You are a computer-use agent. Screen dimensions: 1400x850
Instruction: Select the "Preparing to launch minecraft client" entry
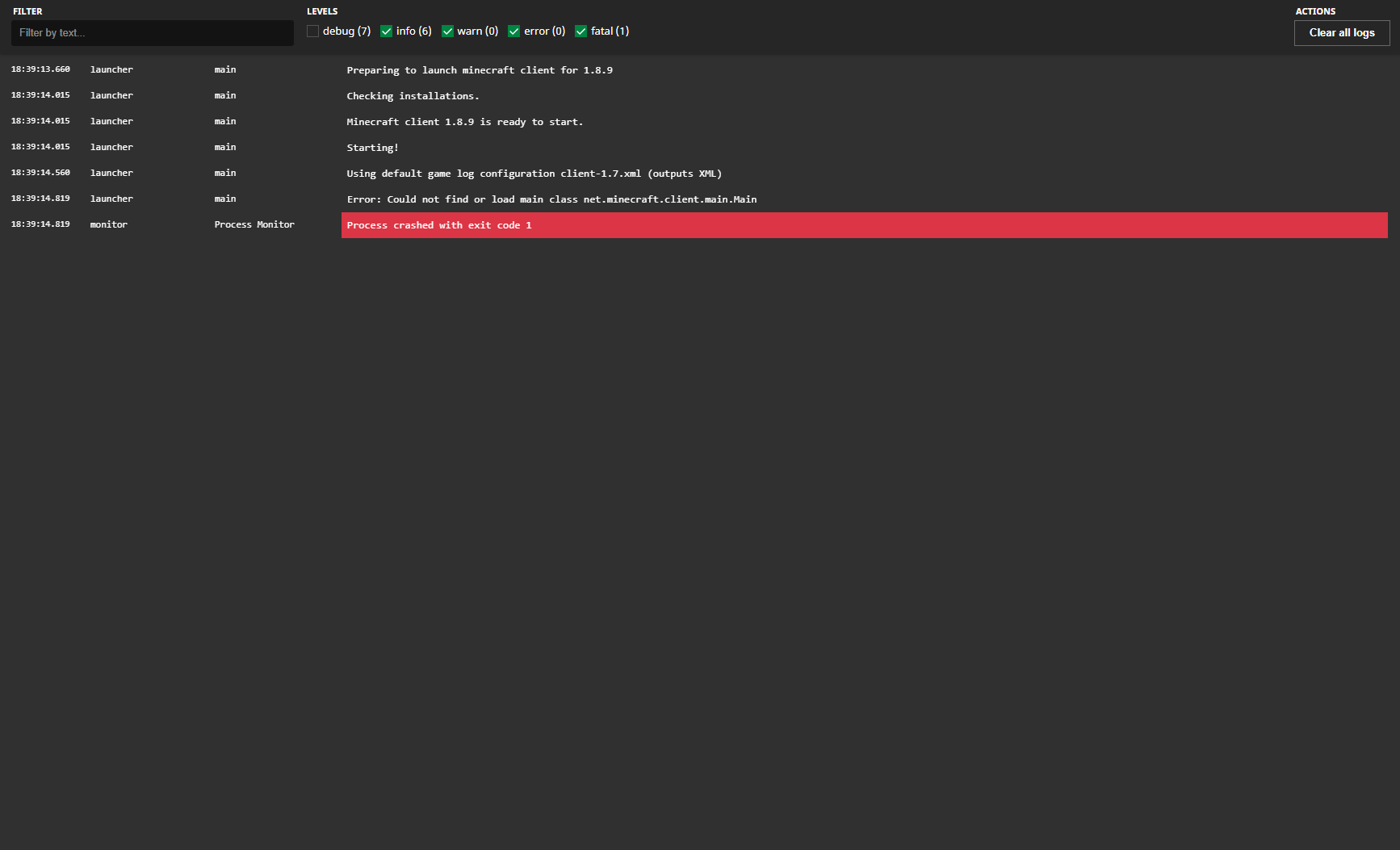click(480, 70)
